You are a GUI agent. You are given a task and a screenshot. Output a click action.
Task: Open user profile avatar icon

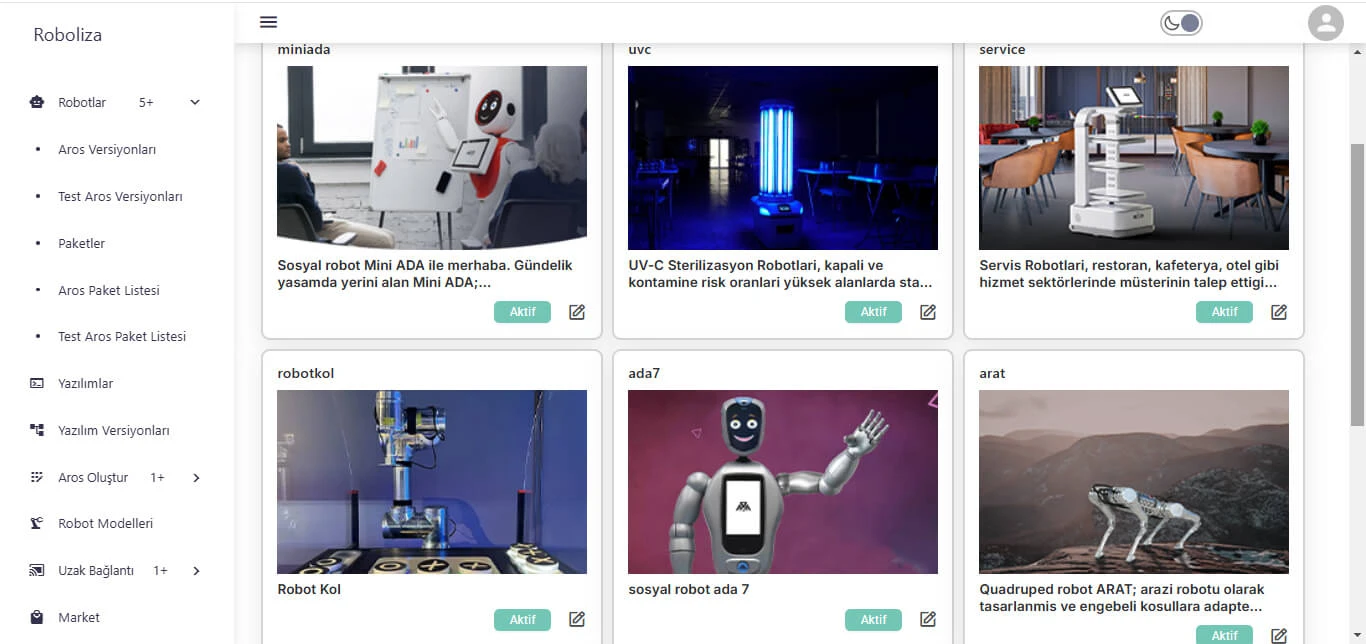[x=1326, y=23]
